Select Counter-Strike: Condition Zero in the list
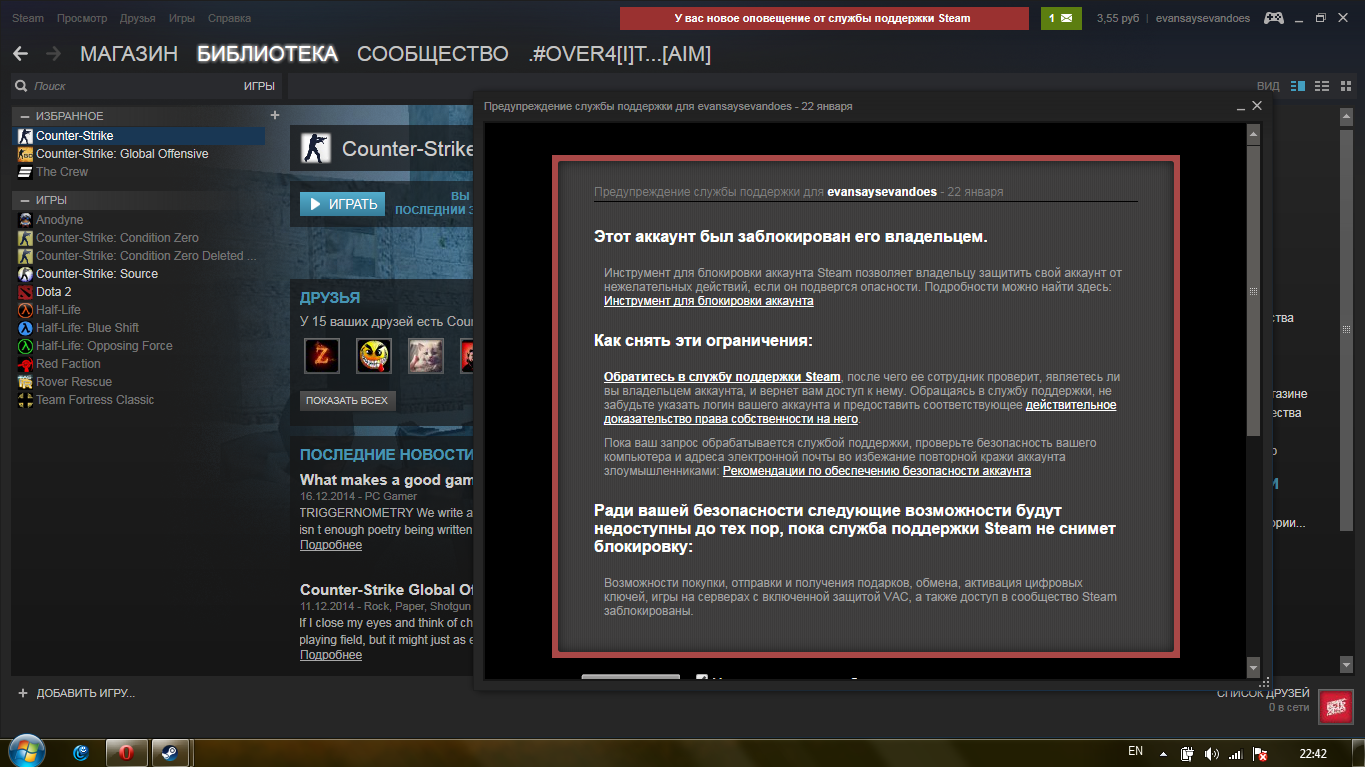The width and height of the screenshot is (1365, 767). click(x=117, y=238)
